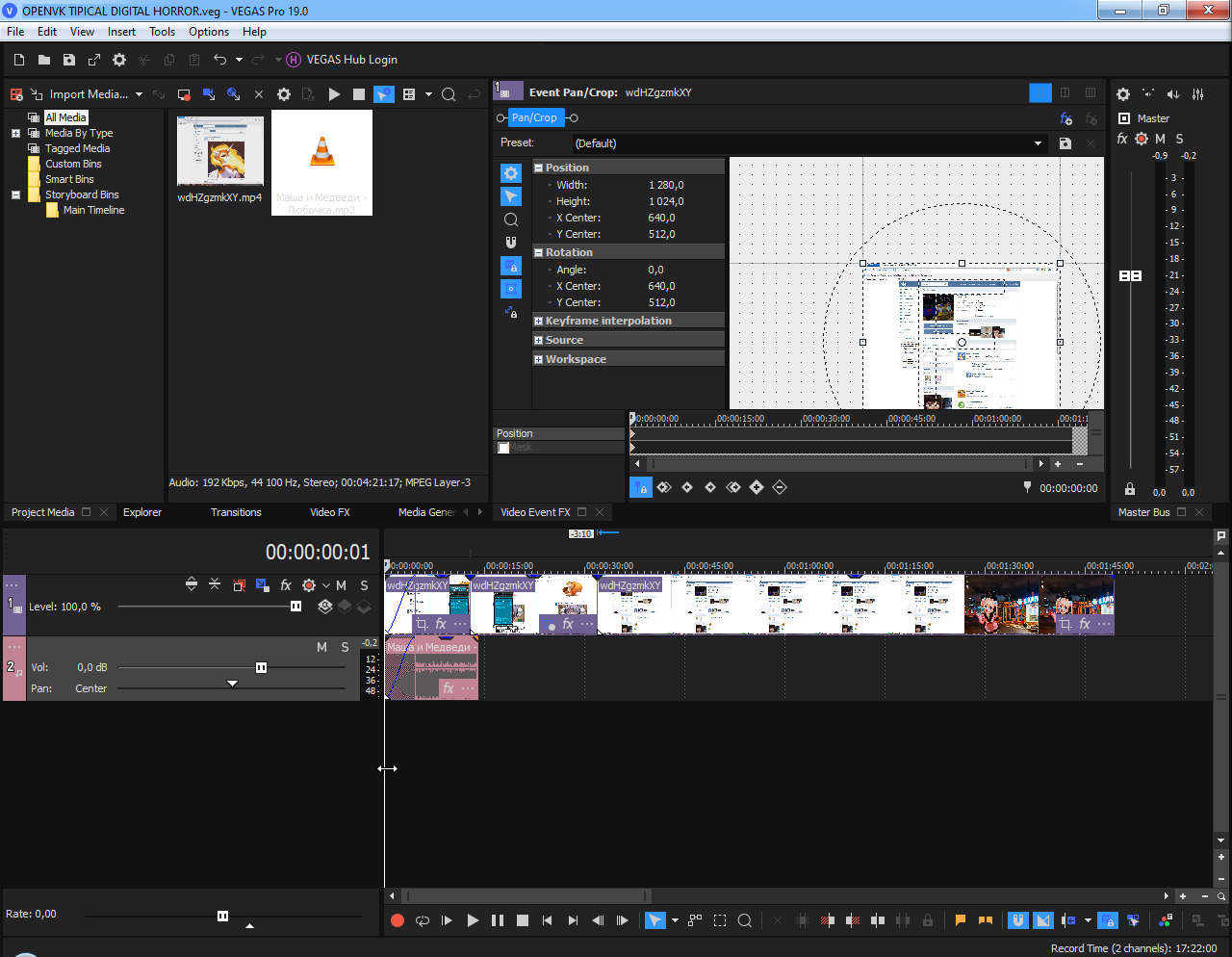This screenshot has width=1232, height=957.
Task: Solo the video track 1
Action: (x=364, y=585)
